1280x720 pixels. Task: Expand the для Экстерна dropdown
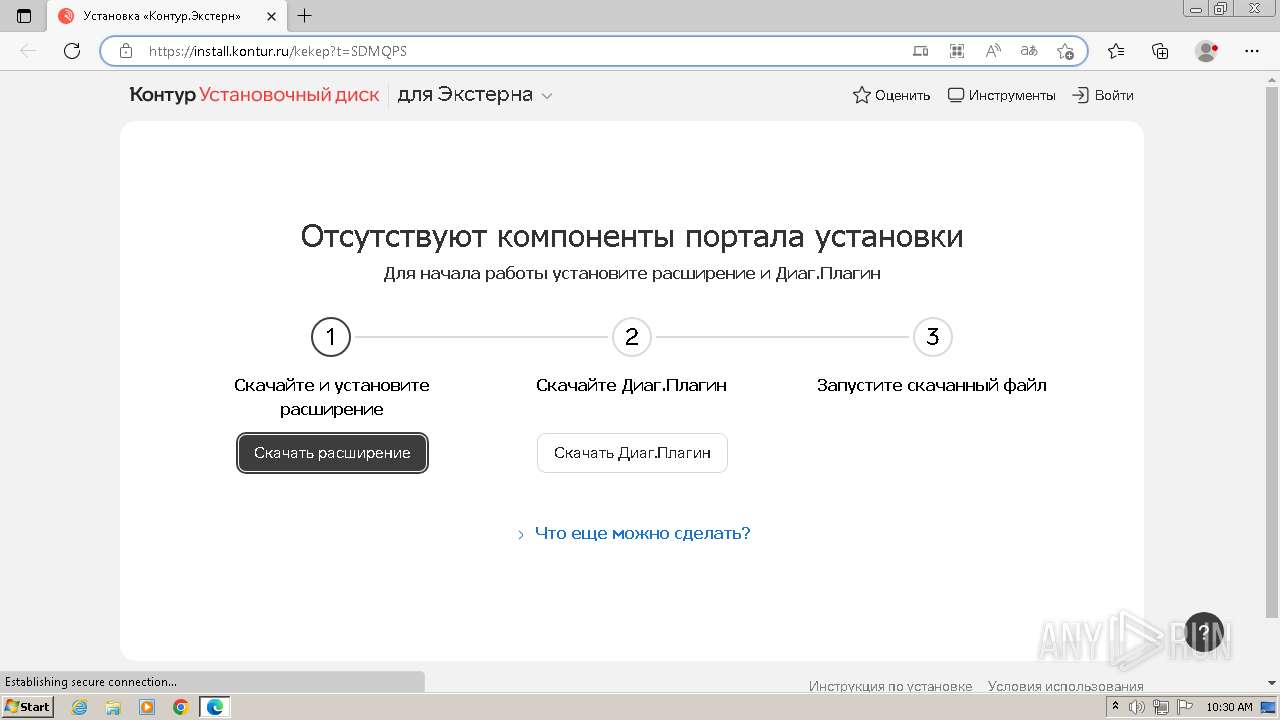475,95
